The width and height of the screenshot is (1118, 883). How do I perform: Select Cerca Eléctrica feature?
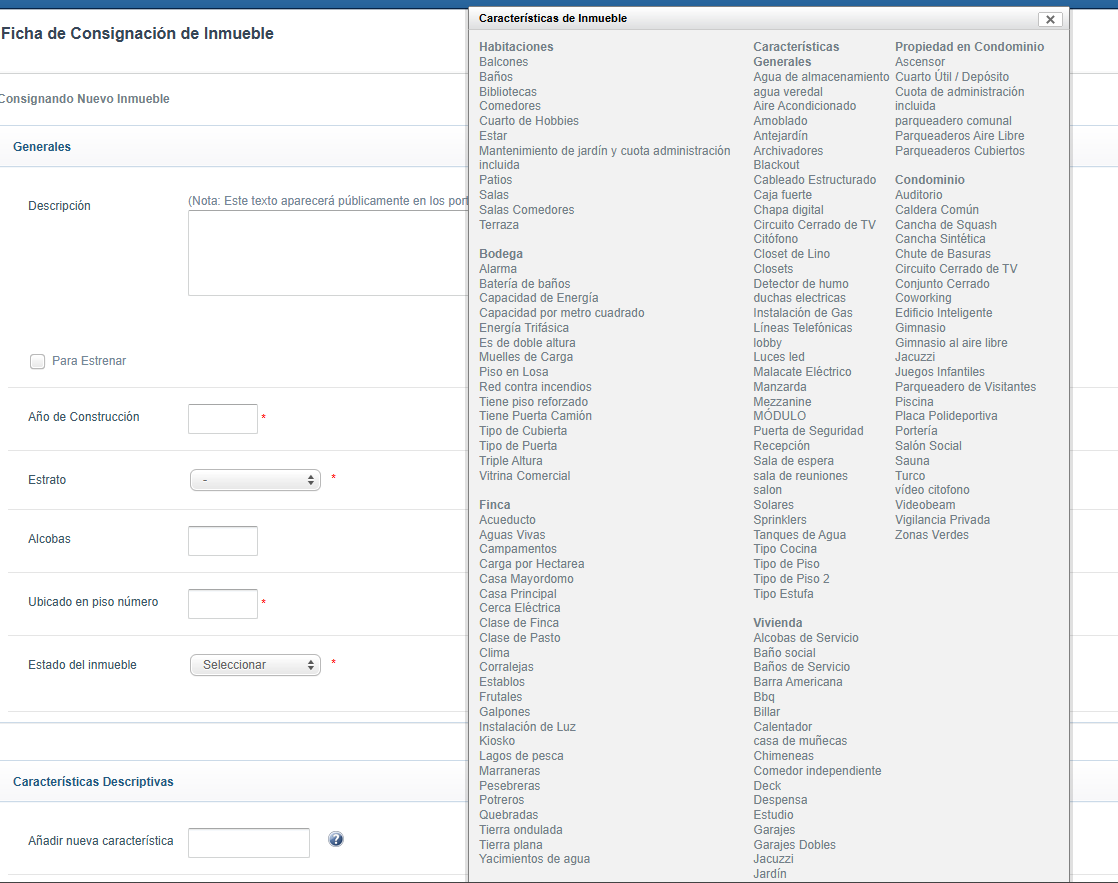click(x=519, y=608)
